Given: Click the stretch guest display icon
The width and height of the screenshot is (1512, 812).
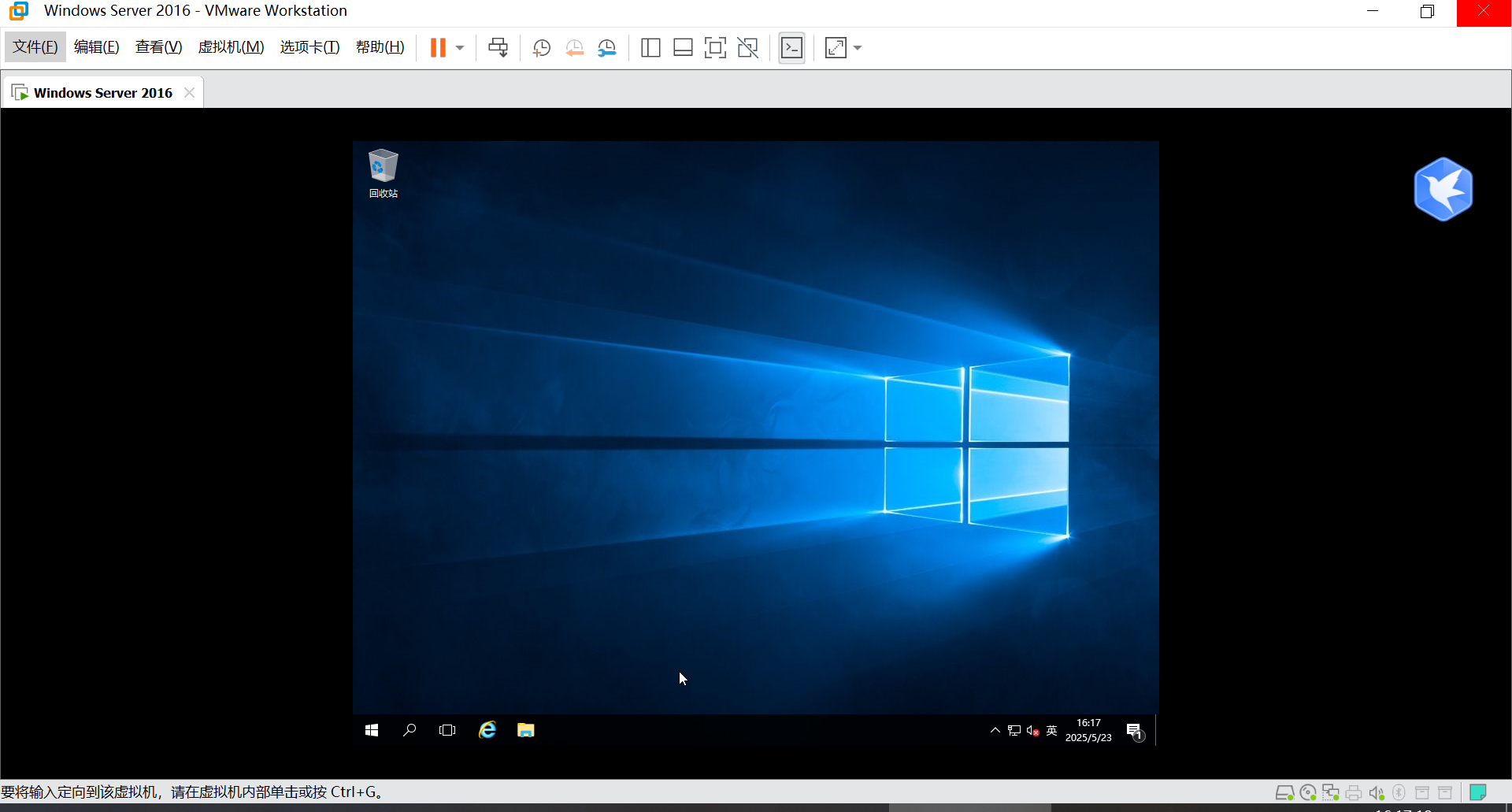Looking at the screenshot, I should (836, 48).
